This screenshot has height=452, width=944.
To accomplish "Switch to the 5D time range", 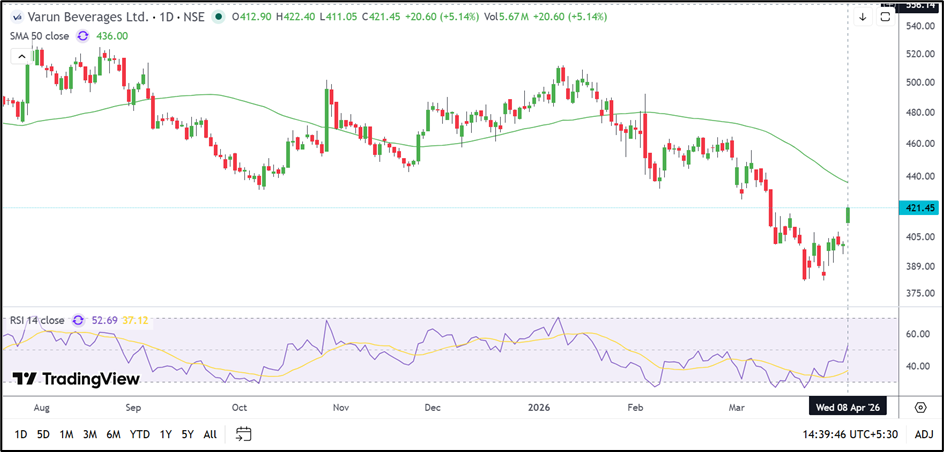I will pos(43,434).
